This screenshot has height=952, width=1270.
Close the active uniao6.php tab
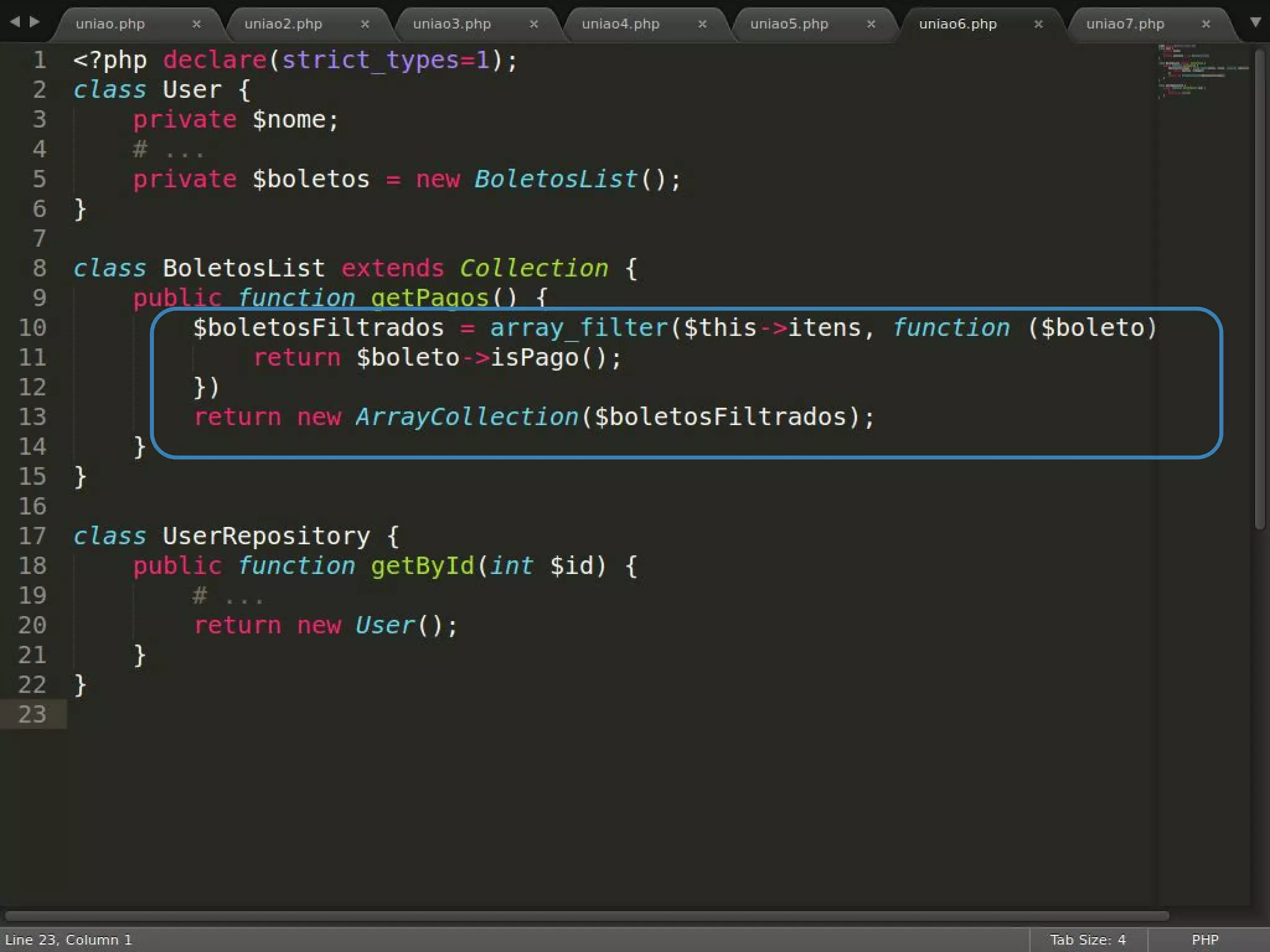1038,24
